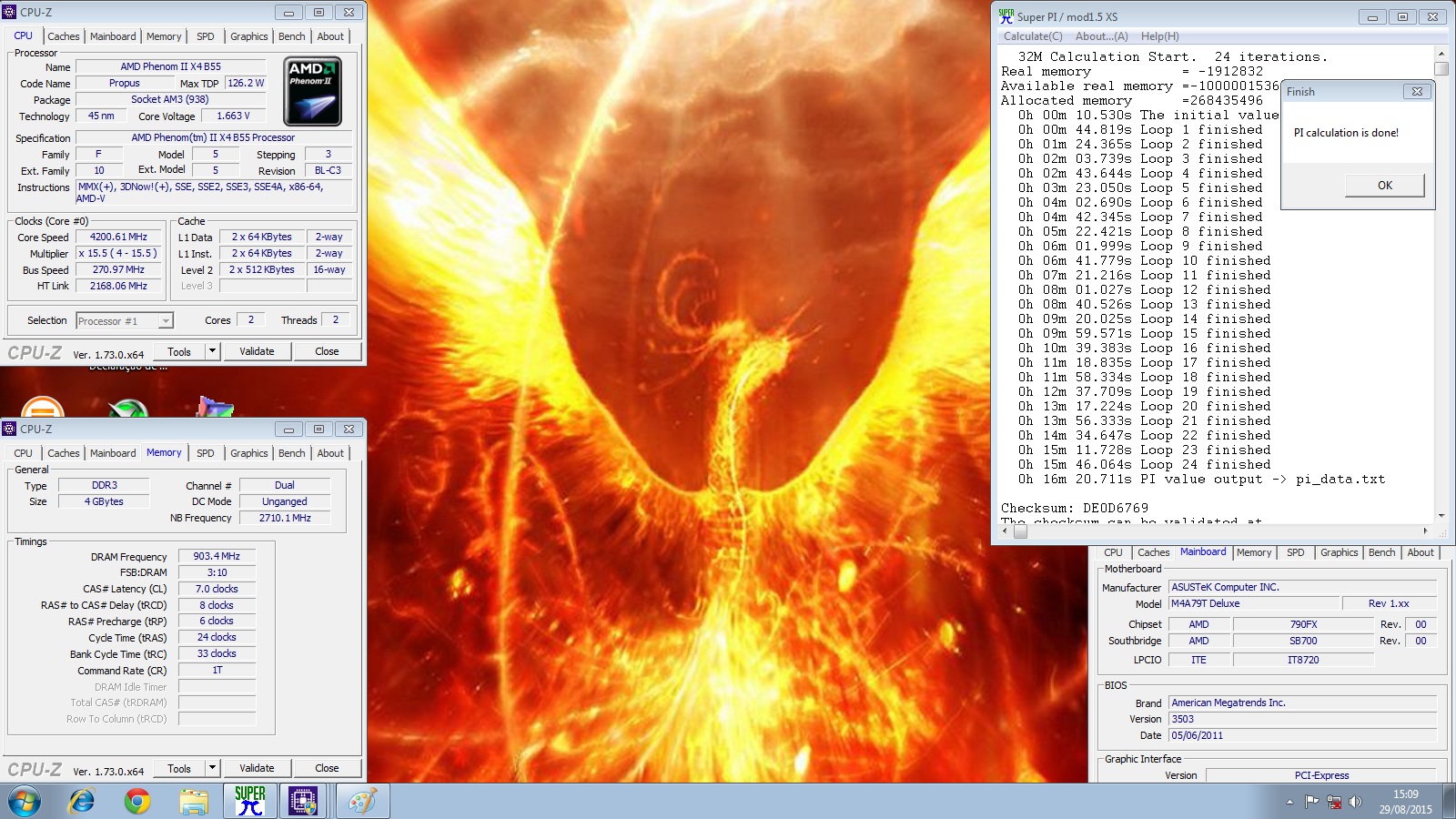
Task: Open Caches tab in Memory CPU-Z window
Action: tap(64, 453)
